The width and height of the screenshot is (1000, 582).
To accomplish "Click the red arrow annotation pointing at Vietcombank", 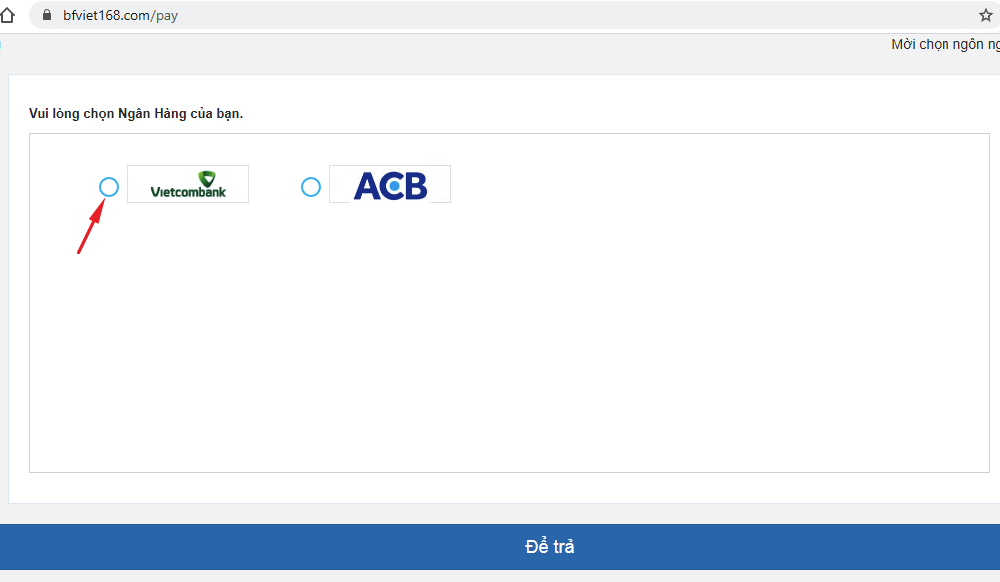I will tap(91, 226).
